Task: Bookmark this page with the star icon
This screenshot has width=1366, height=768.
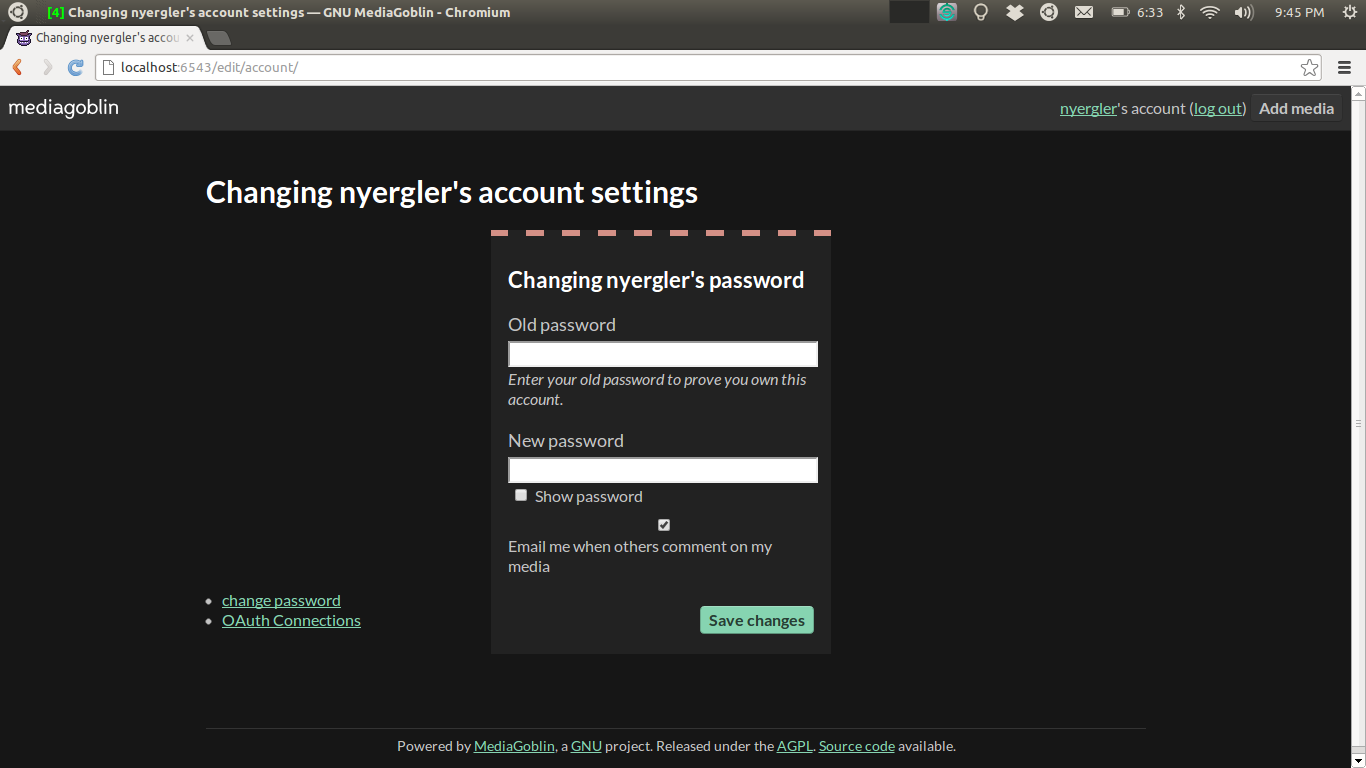Action: [x=1309, y=68]
